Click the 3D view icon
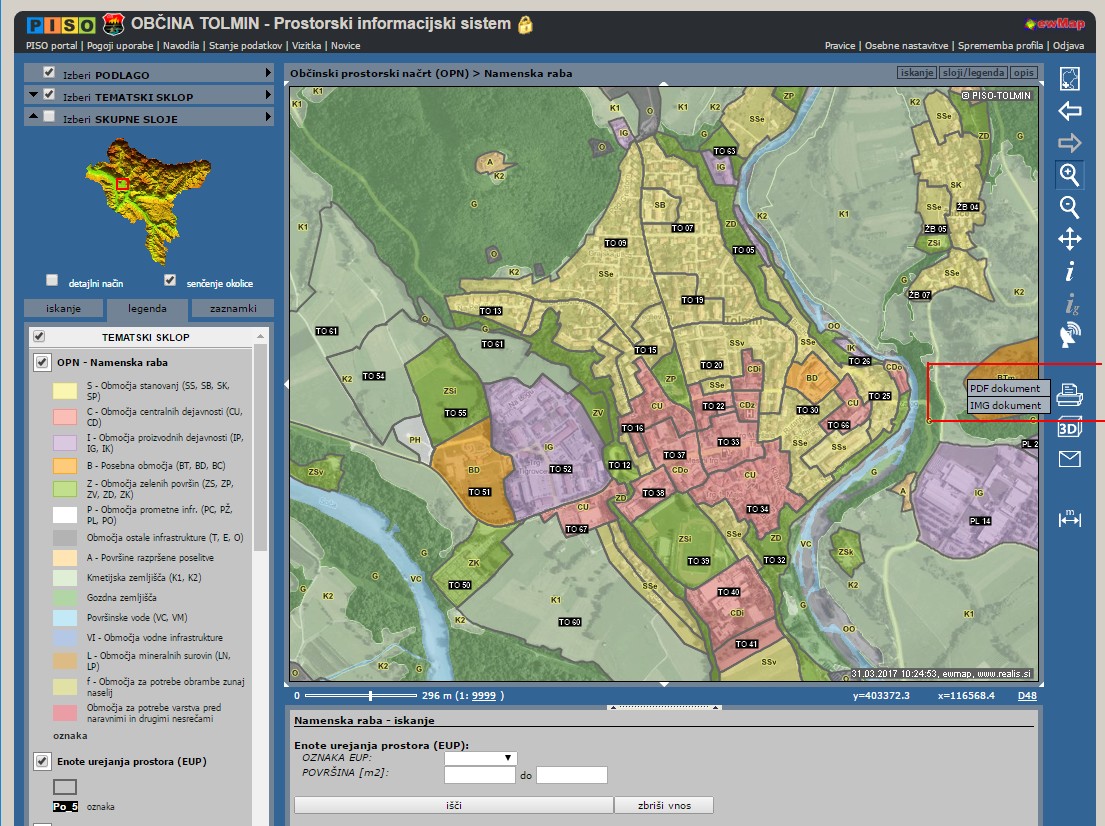Screen dimensions: 1105x826 coord(1069,428)
